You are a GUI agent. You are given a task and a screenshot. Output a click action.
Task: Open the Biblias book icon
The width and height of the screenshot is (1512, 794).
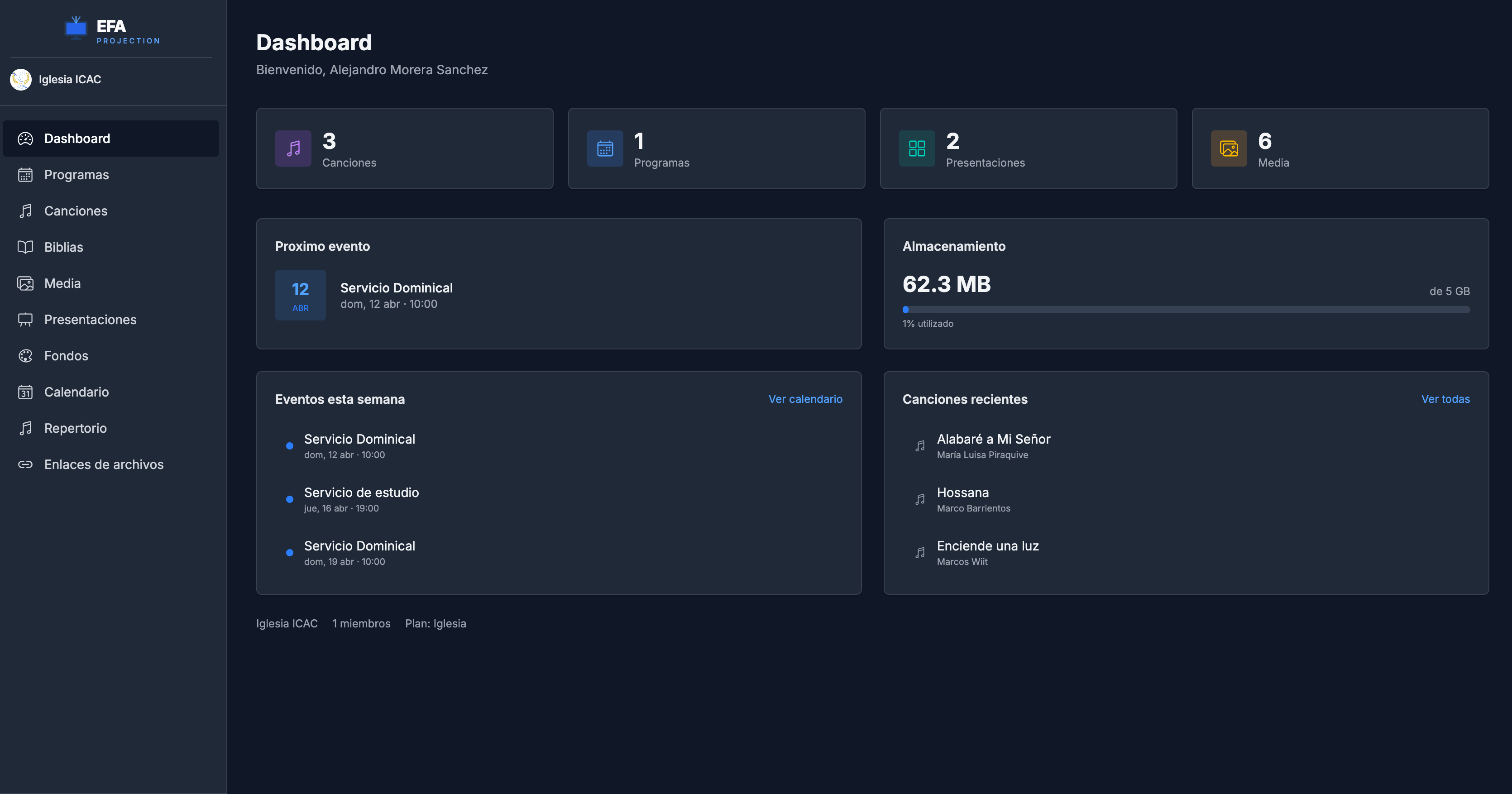(x=25, y=247)
